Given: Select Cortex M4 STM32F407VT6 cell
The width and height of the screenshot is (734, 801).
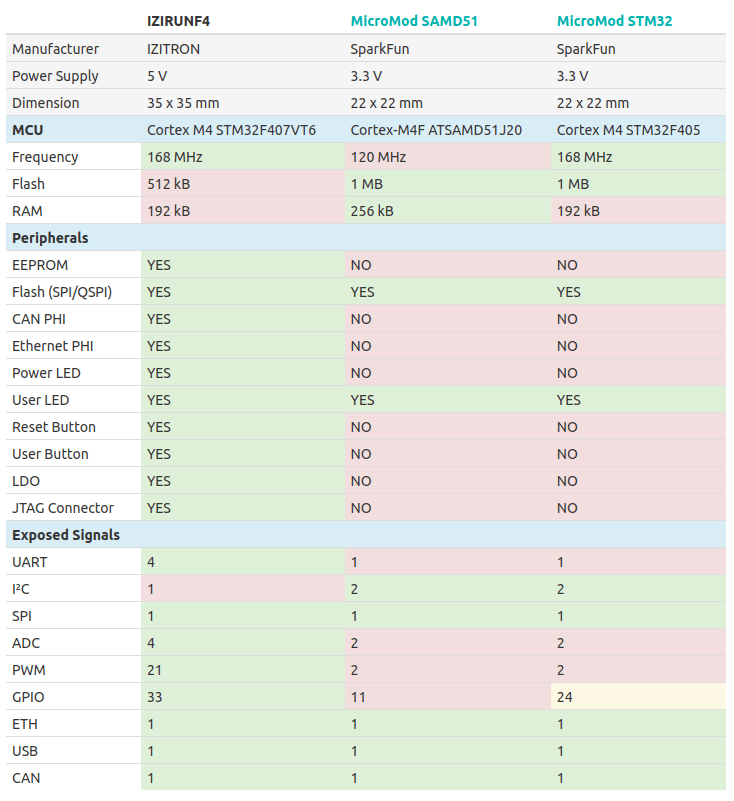Looking at the screenshot, I should [231, 130].
